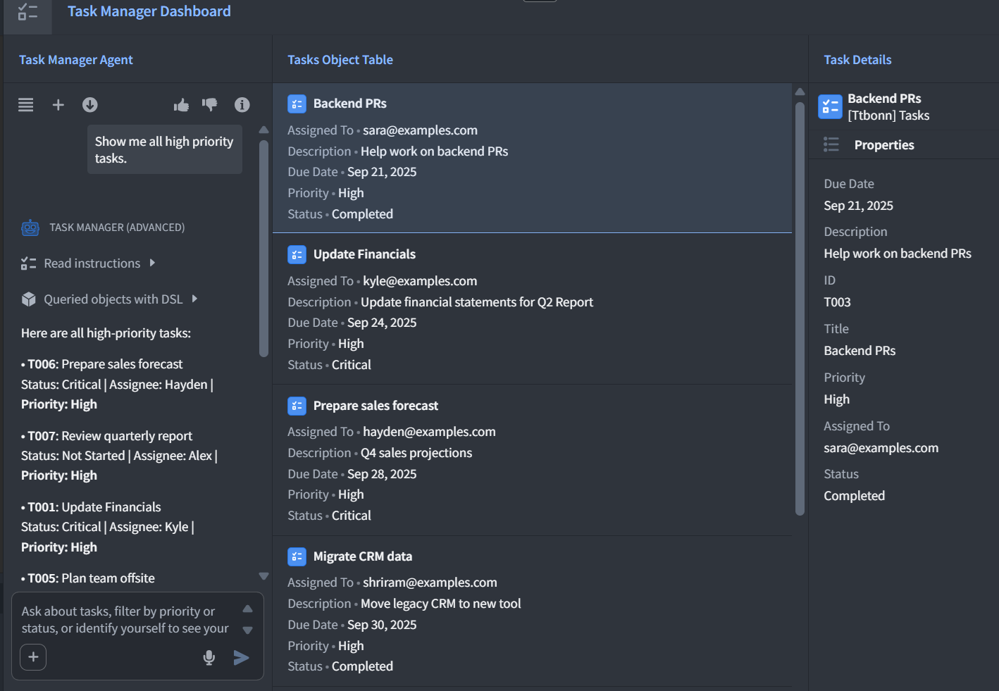Click the T003 ID value in Task Details
999x691 pixels.
(x=837, y=302)
